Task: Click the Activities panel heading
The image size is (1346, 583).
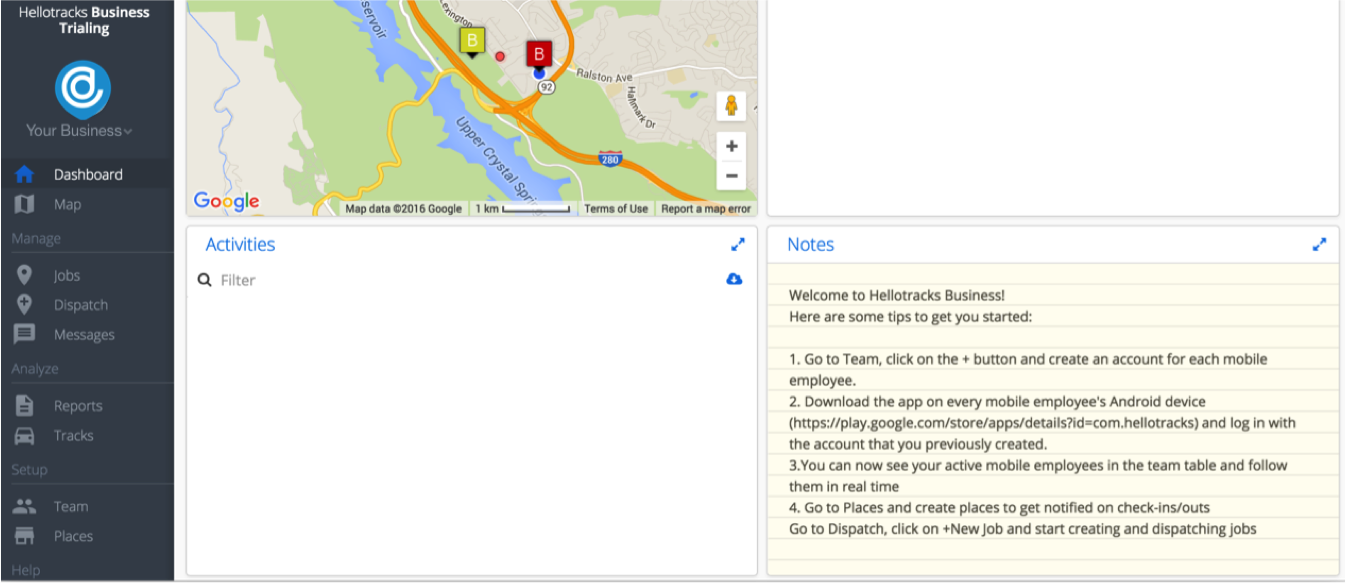Action: [x=240, y=244]
